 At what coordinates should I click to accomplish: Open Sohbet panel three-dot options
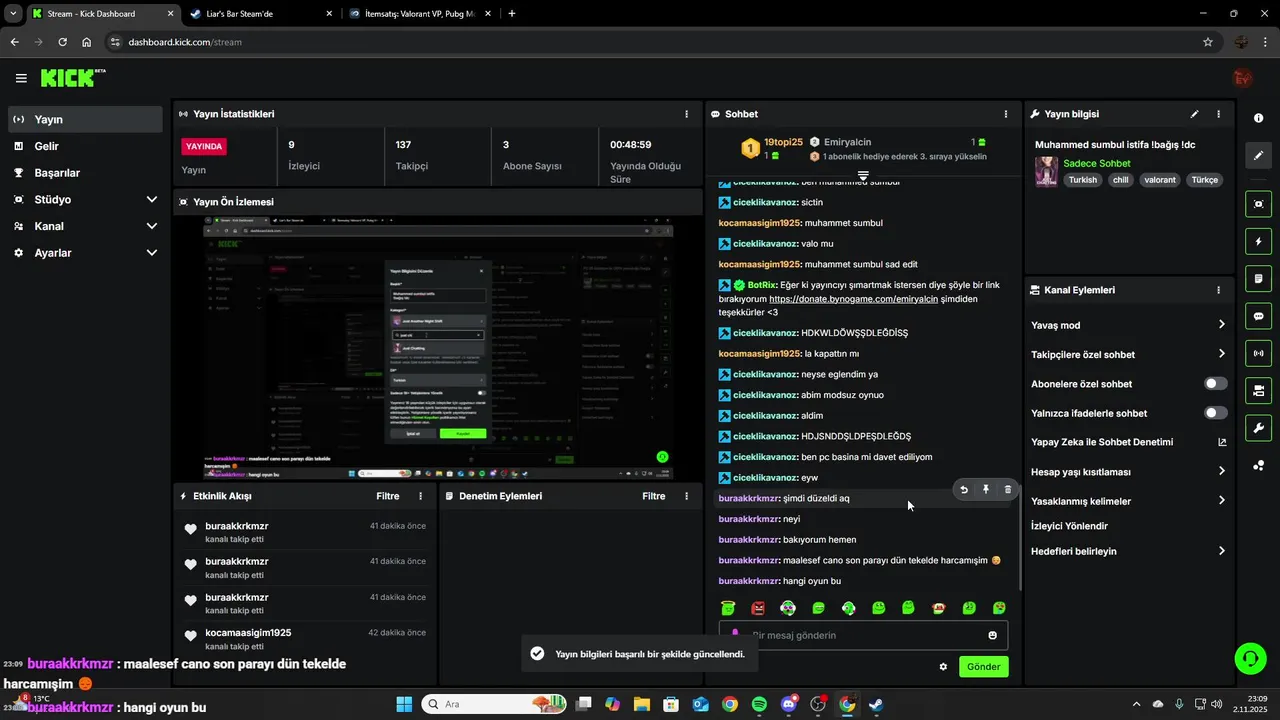click(x=1005, y=114)
